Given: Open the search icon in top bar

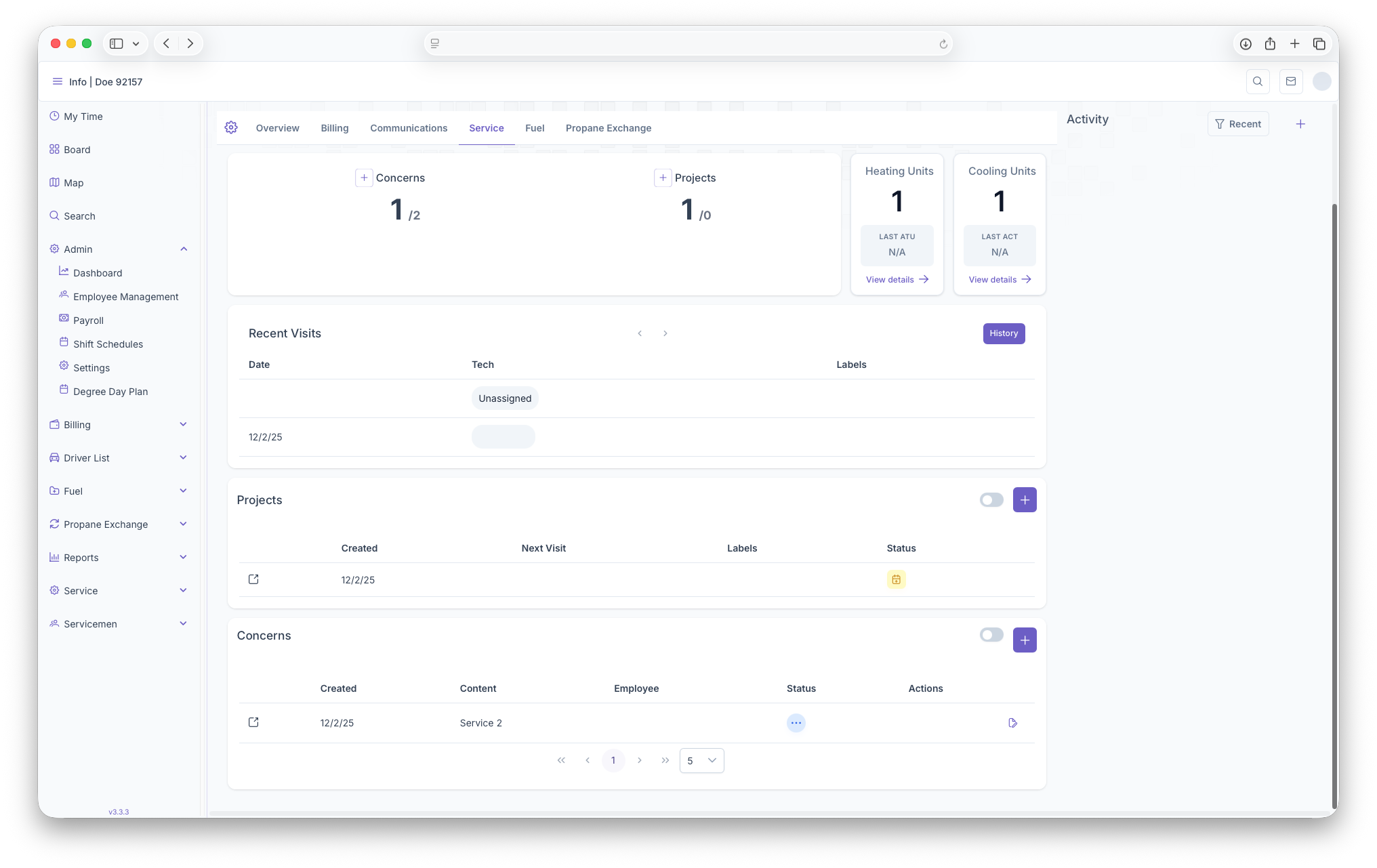Looking at the screenshot, I should [1258, 81].
